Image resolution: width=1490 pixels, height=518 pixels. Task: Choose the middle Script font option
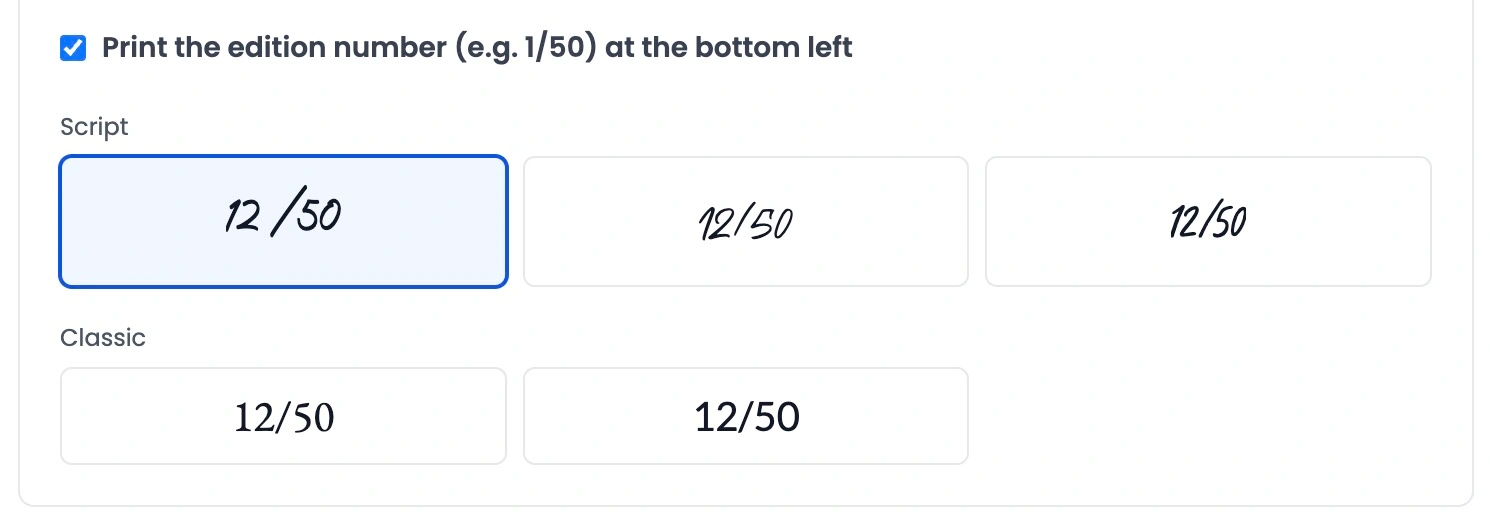click(746, 221)
